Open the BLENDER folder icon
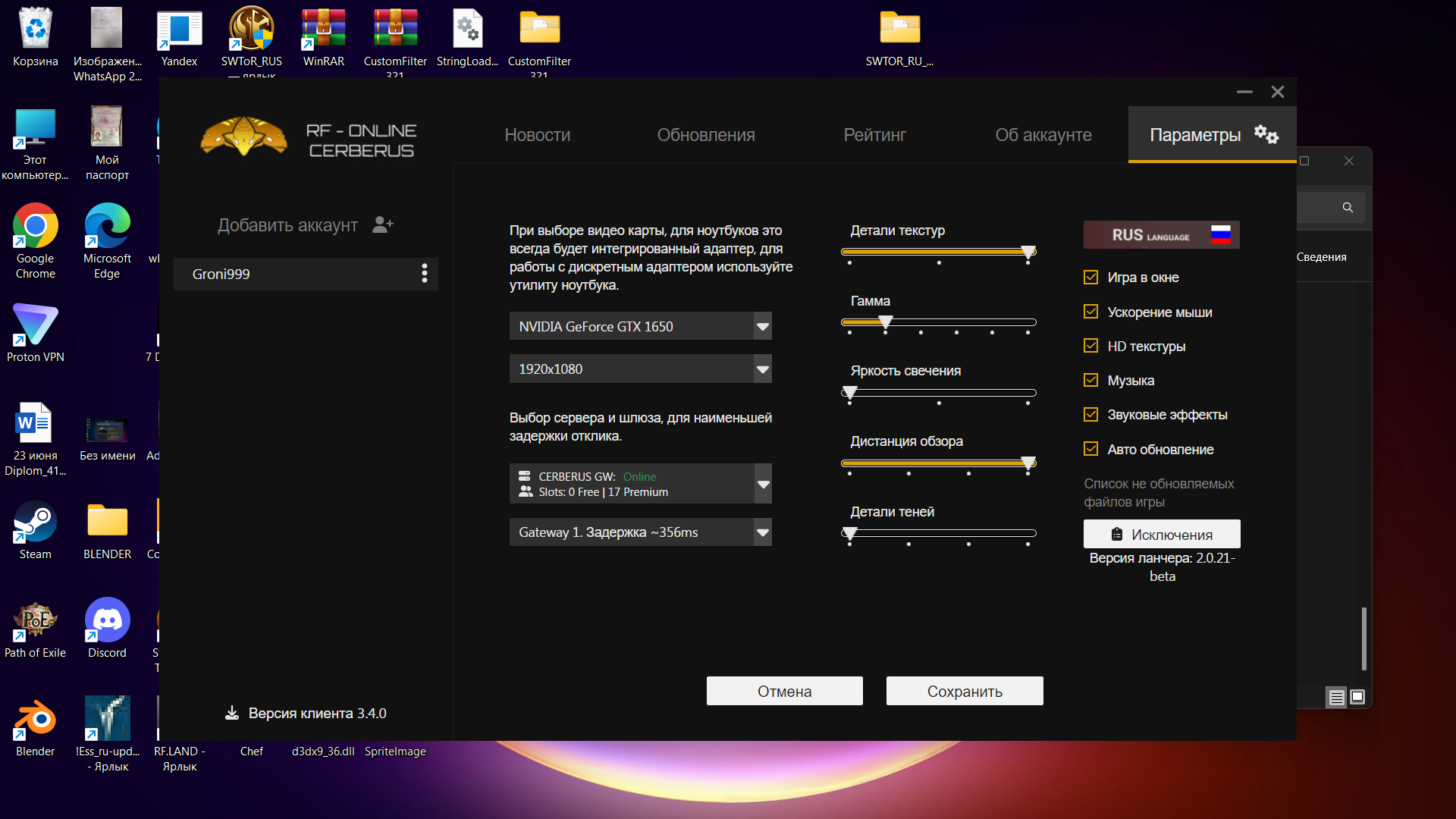Viewport: 1456px width, 819px height. [107, 531]
